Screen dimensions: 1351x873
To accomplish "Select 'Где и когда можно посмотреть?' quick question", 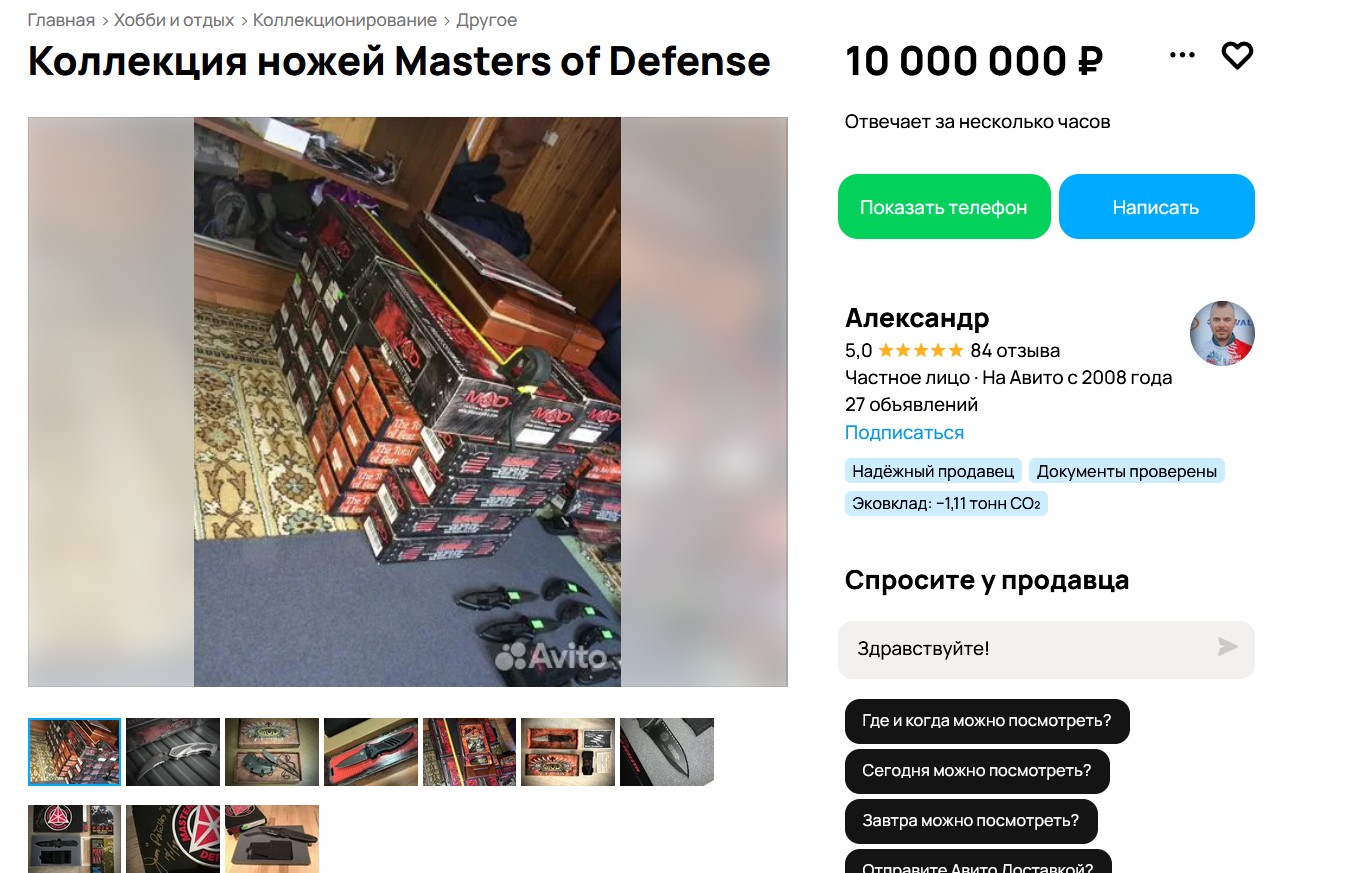I will pos(987,721).
